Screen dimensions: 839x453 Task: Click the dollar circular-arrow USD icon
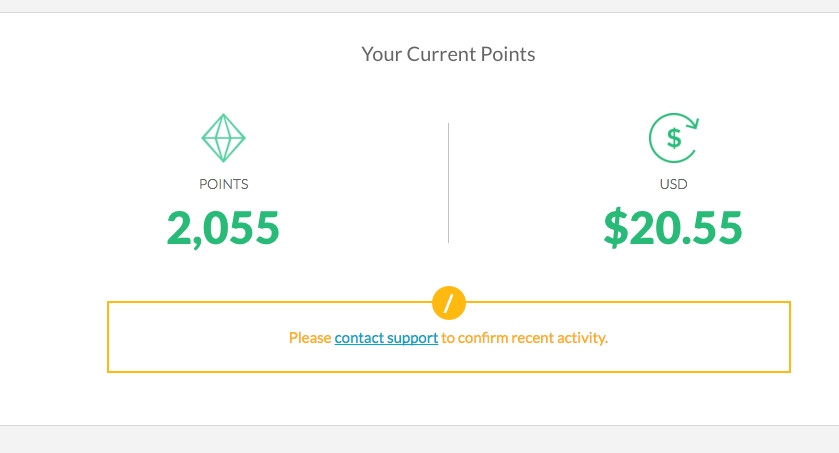coord(674,138)
